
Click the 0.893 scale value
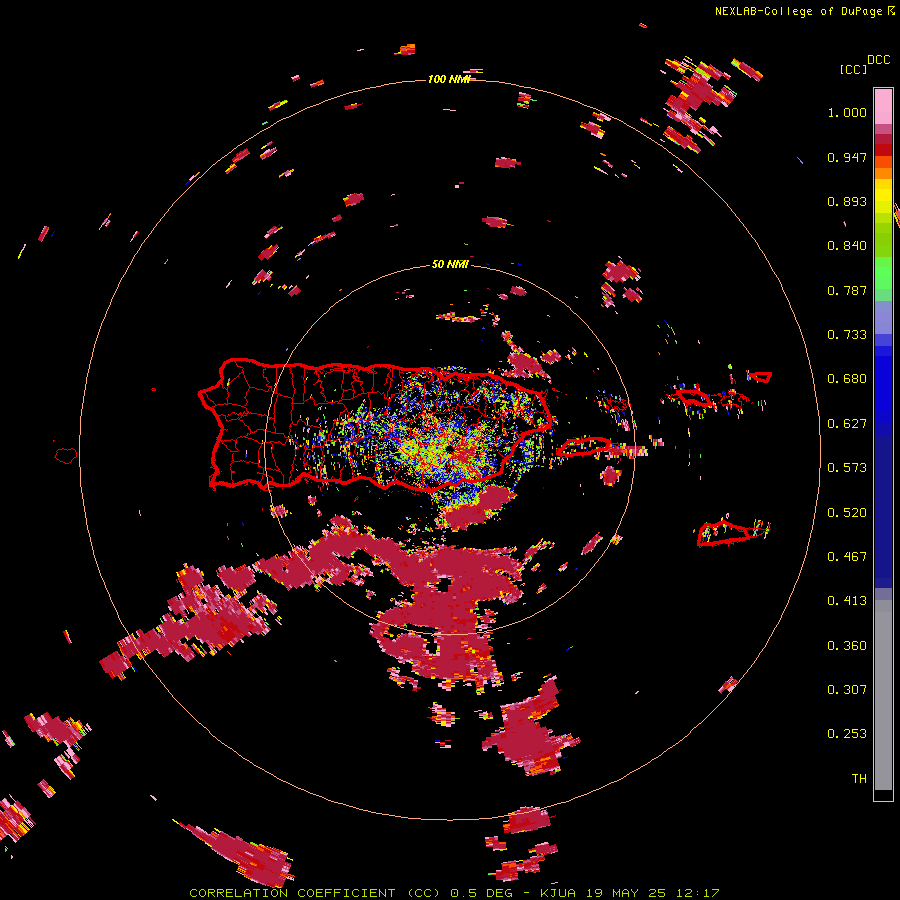[847, 201]
